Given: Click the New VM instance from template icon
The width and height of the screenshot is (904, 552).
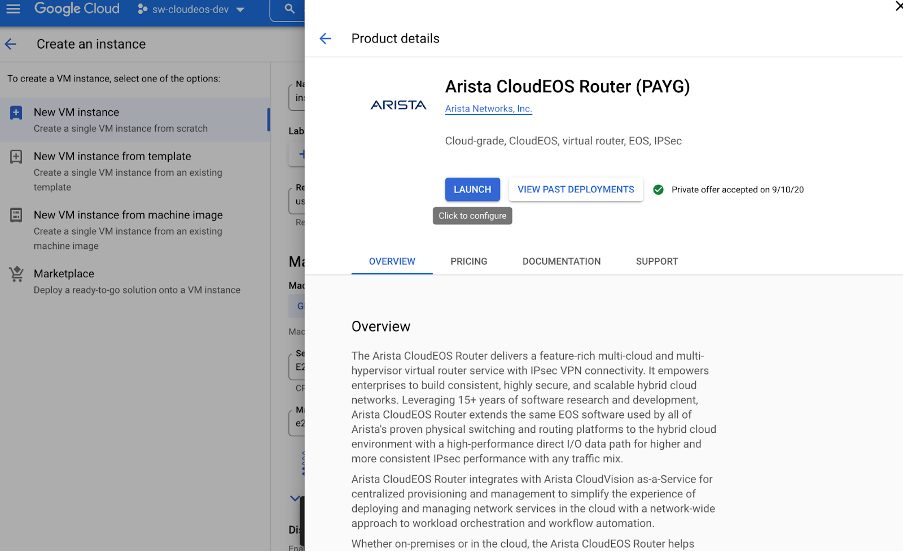Looking at the screenshot, I should 16,156.
